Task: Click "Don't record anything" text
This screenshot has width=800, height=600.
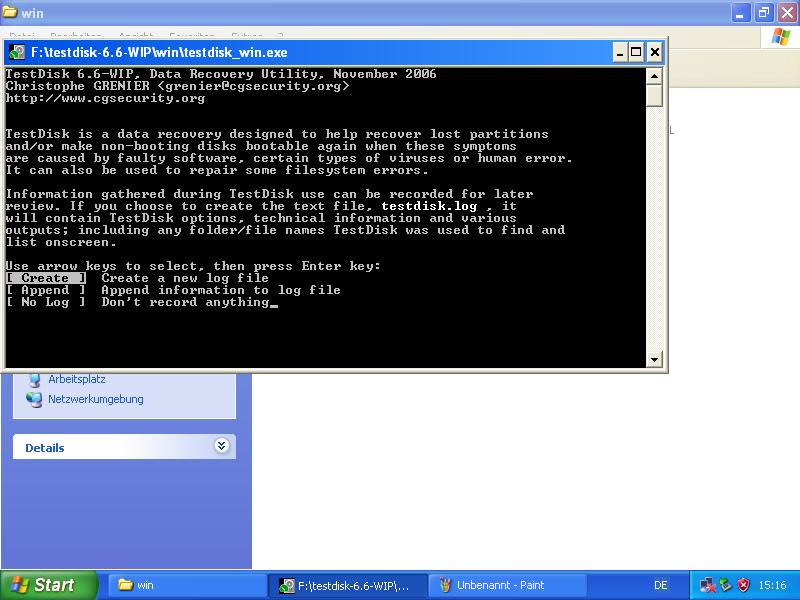Action: pyautogui.click(x=185, y=302)
